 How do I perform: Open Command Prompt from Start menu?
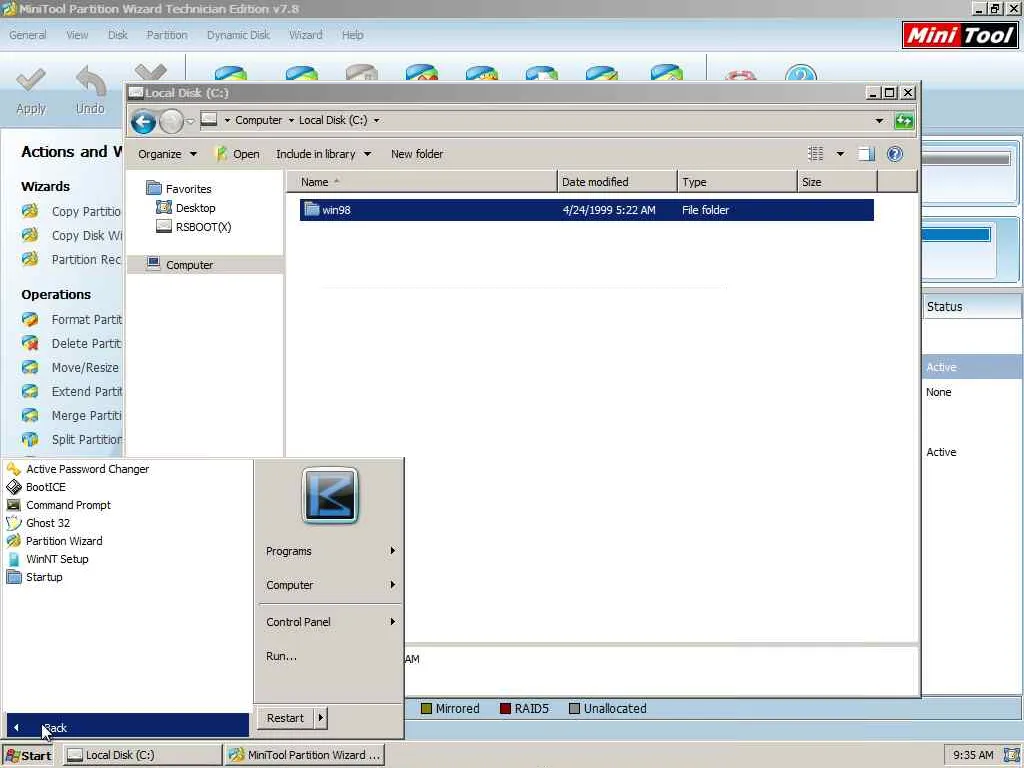coord(68,505)
